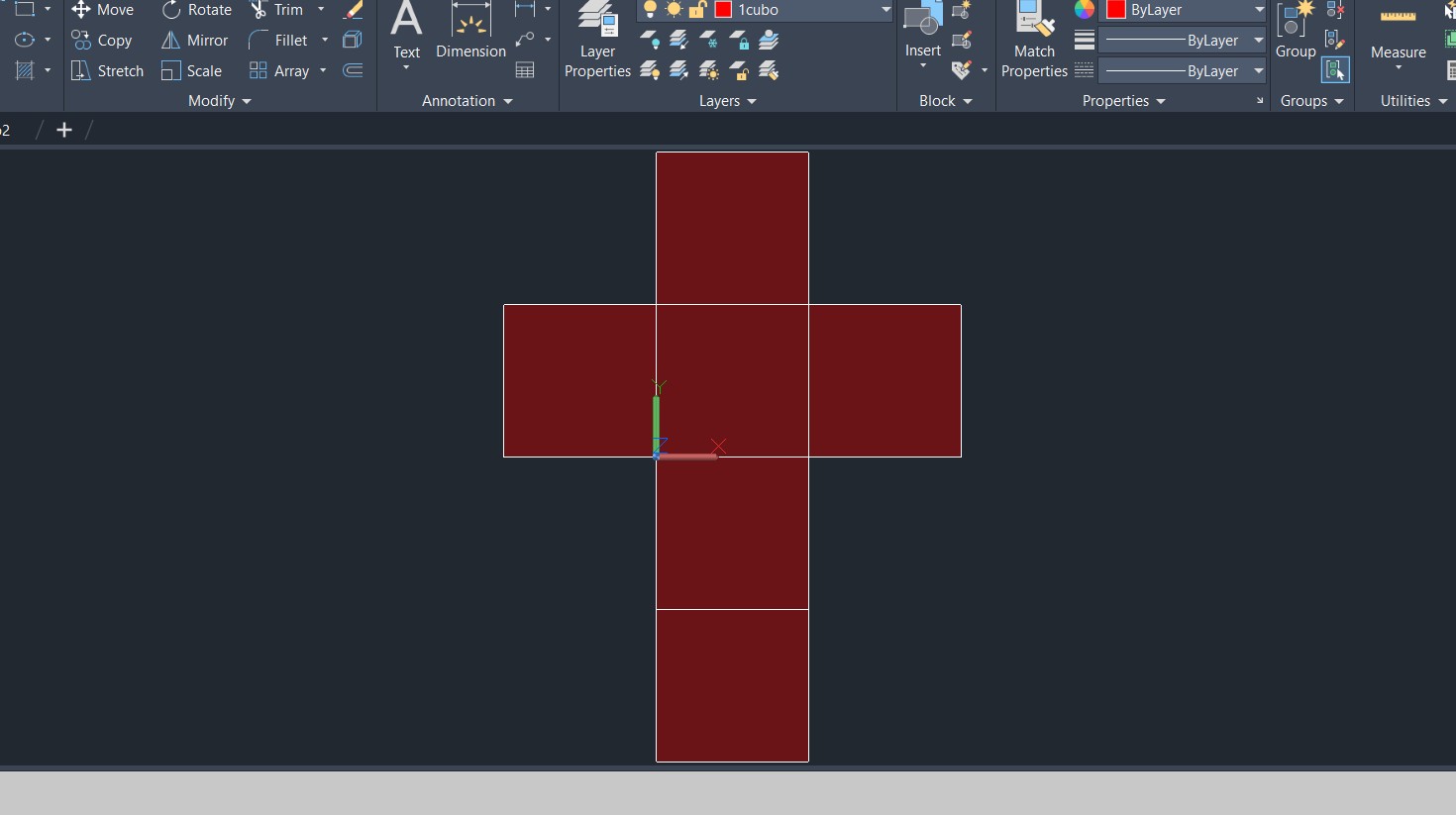Select the Scale tool
The height and width of the screenshot is (815, 1456).
pyautogui.click(x=191, y=71)
